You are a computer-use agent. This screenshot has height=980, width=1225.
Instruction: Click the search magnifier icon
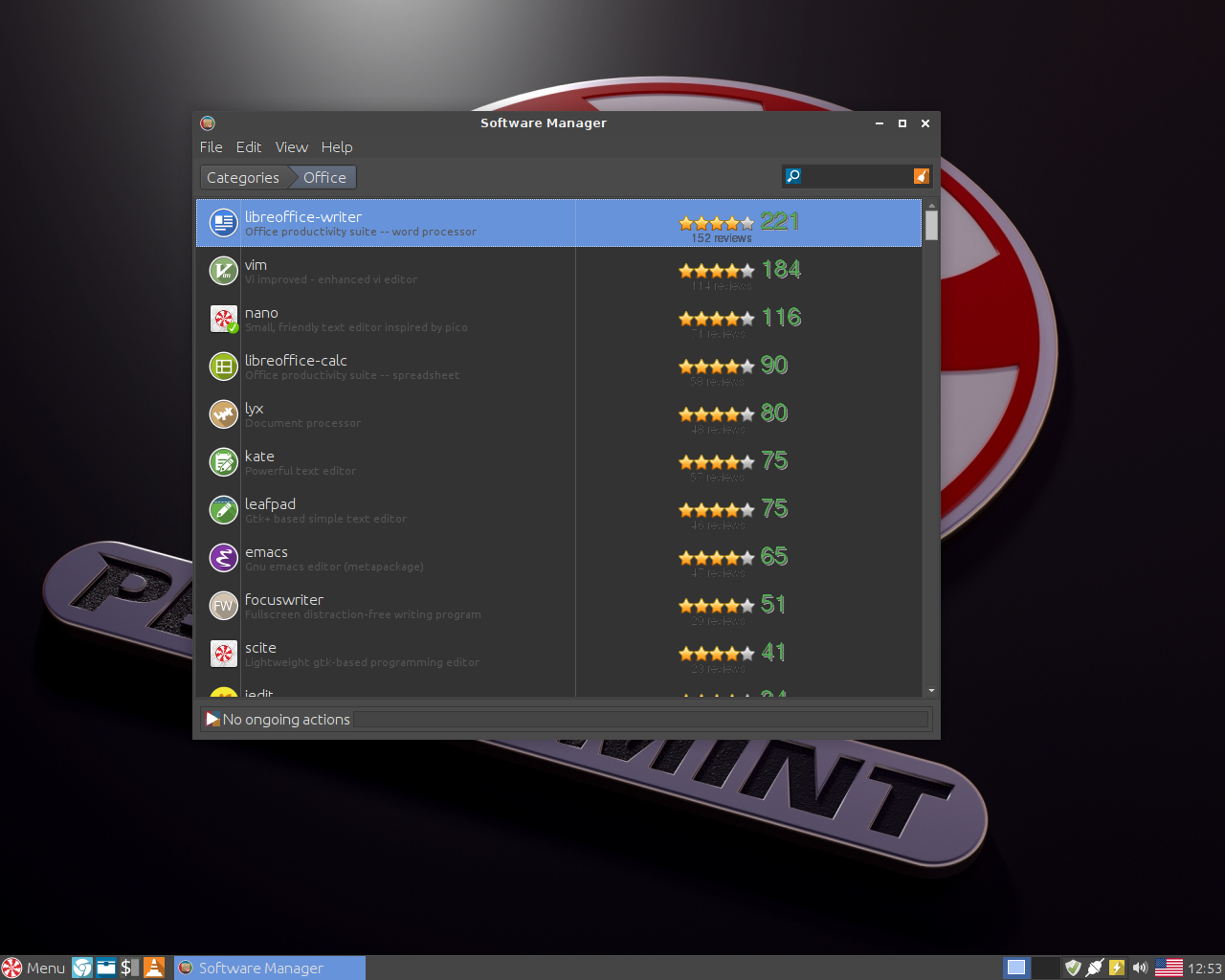pos(793,176)
